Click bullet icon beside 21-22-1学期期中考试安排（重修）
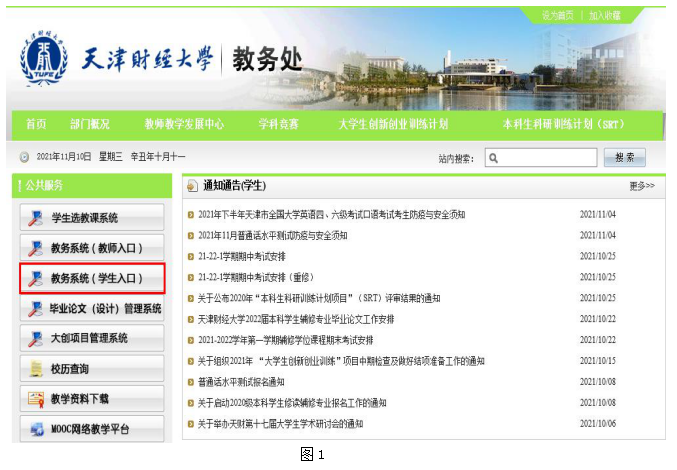This screenshot has height=470, width=677. point(191,278)
